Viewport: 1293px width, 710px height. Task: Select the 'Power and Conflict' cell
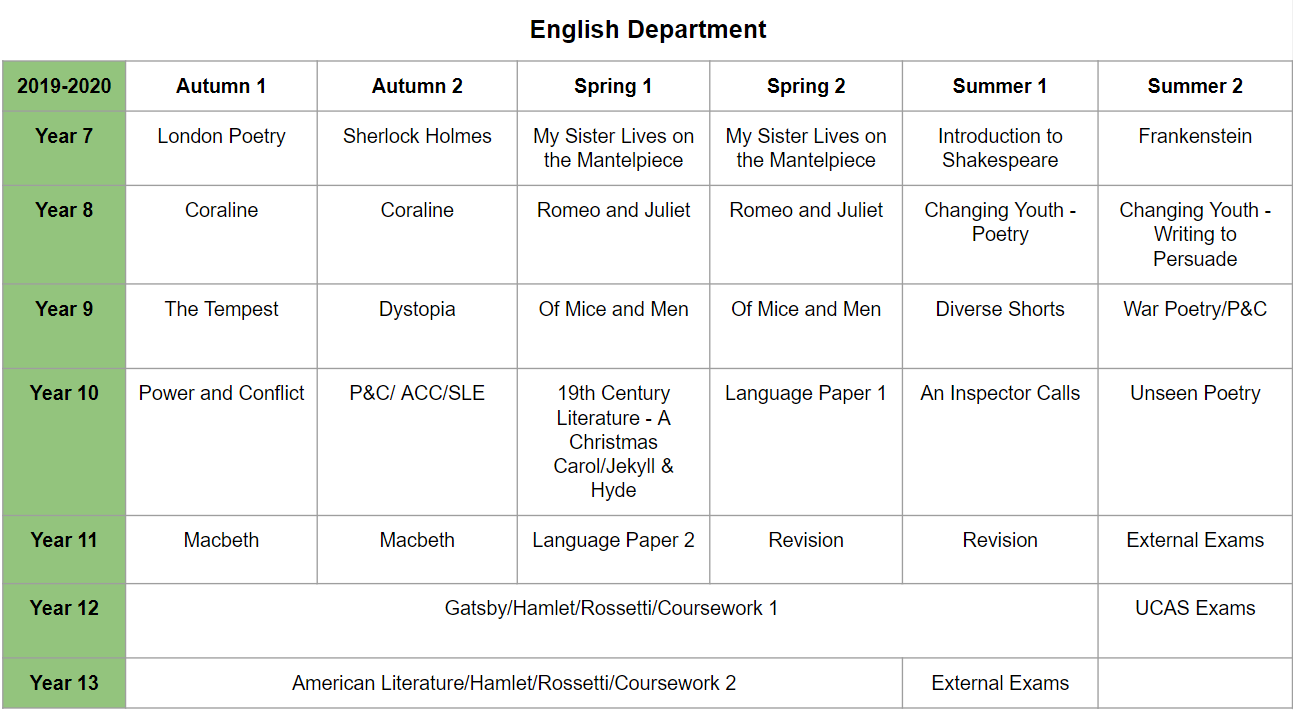pyautogui.click(x=221, y=442)
